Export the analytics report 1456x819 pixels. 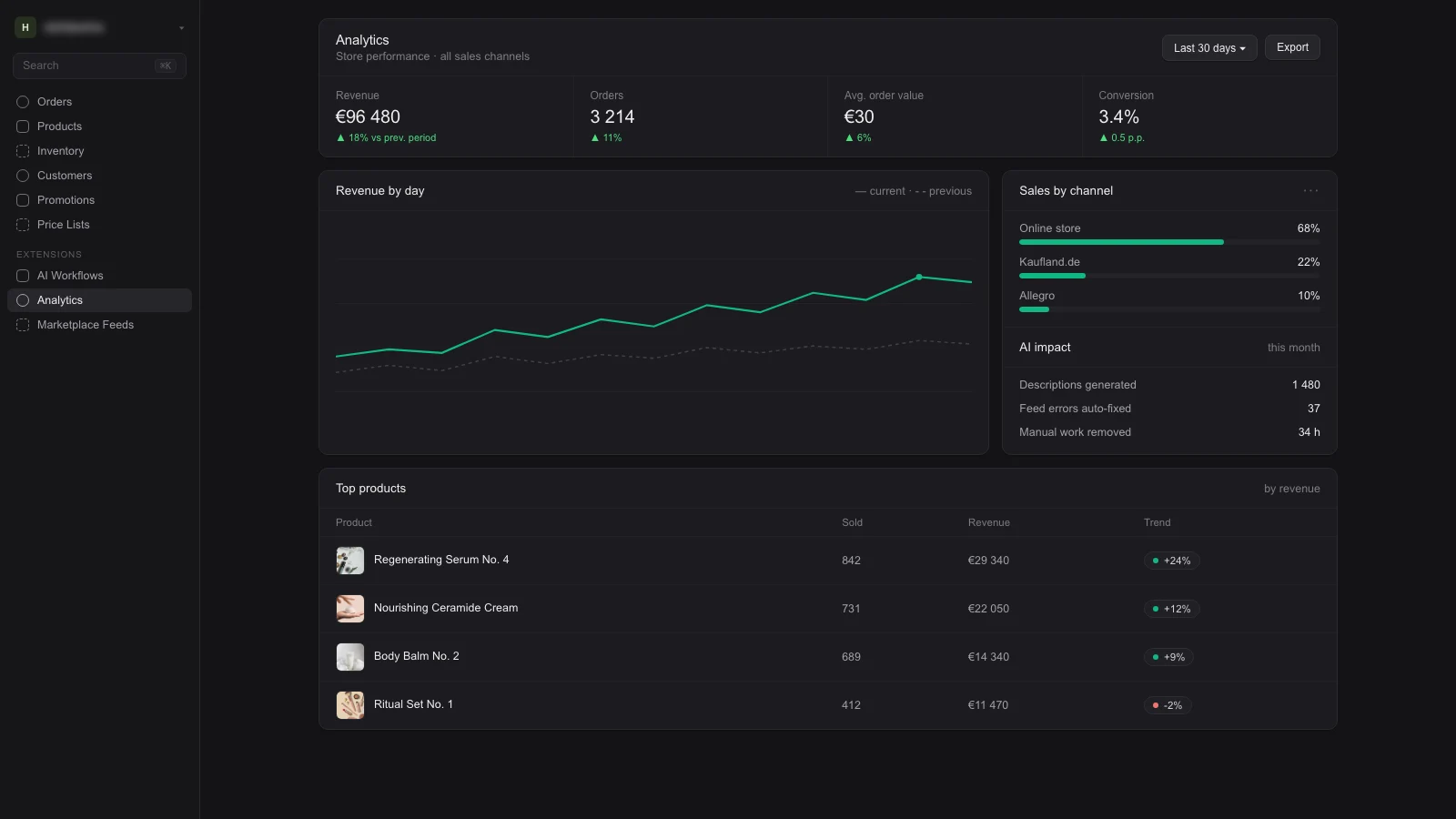point(1292,47)
